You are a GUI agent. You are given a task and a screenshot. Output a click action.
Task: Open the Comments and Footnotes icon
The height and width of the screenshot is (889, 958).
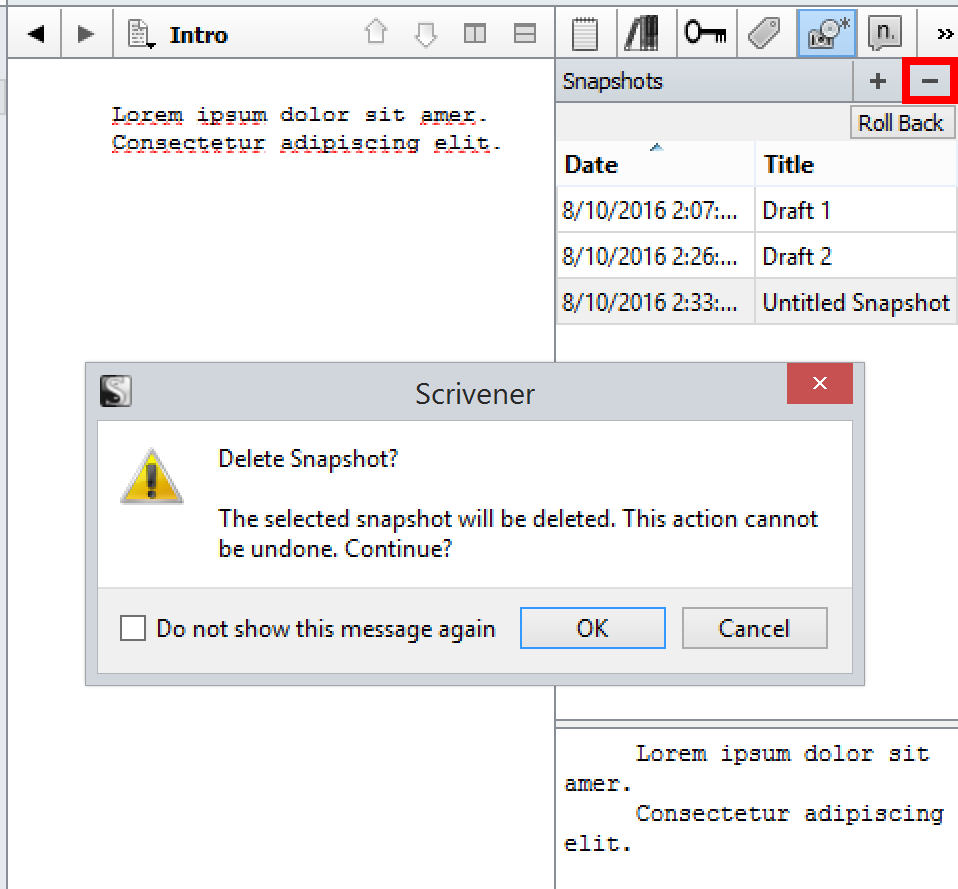[x=883, y=34]
